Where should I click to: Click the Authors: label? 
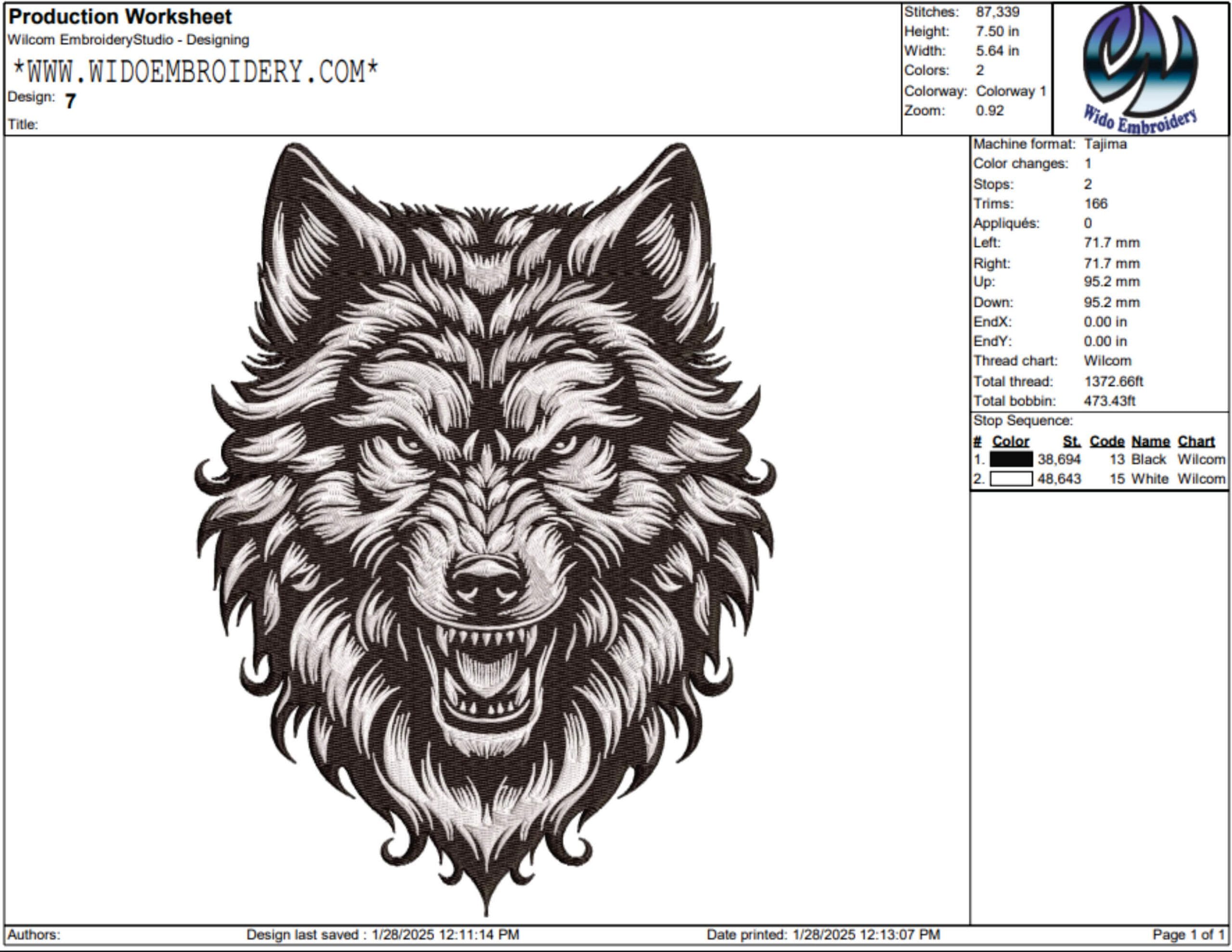point(34,935)
